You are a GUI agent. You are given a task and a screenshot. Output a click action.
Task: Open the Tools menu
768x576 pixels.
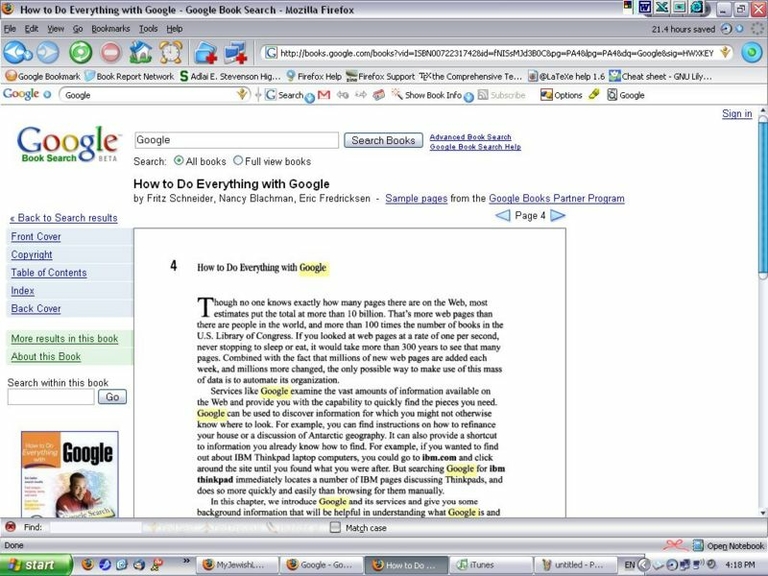[148, 29]
